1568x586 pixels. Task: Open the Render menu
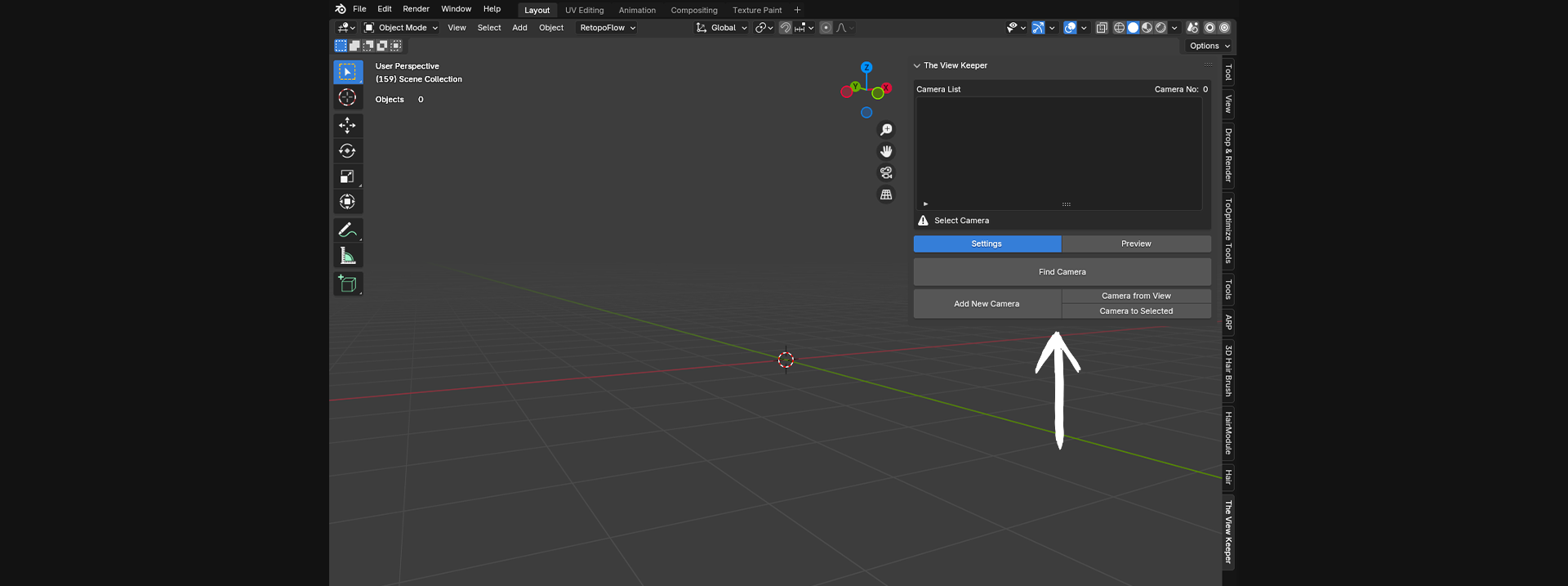coord(416,9)
